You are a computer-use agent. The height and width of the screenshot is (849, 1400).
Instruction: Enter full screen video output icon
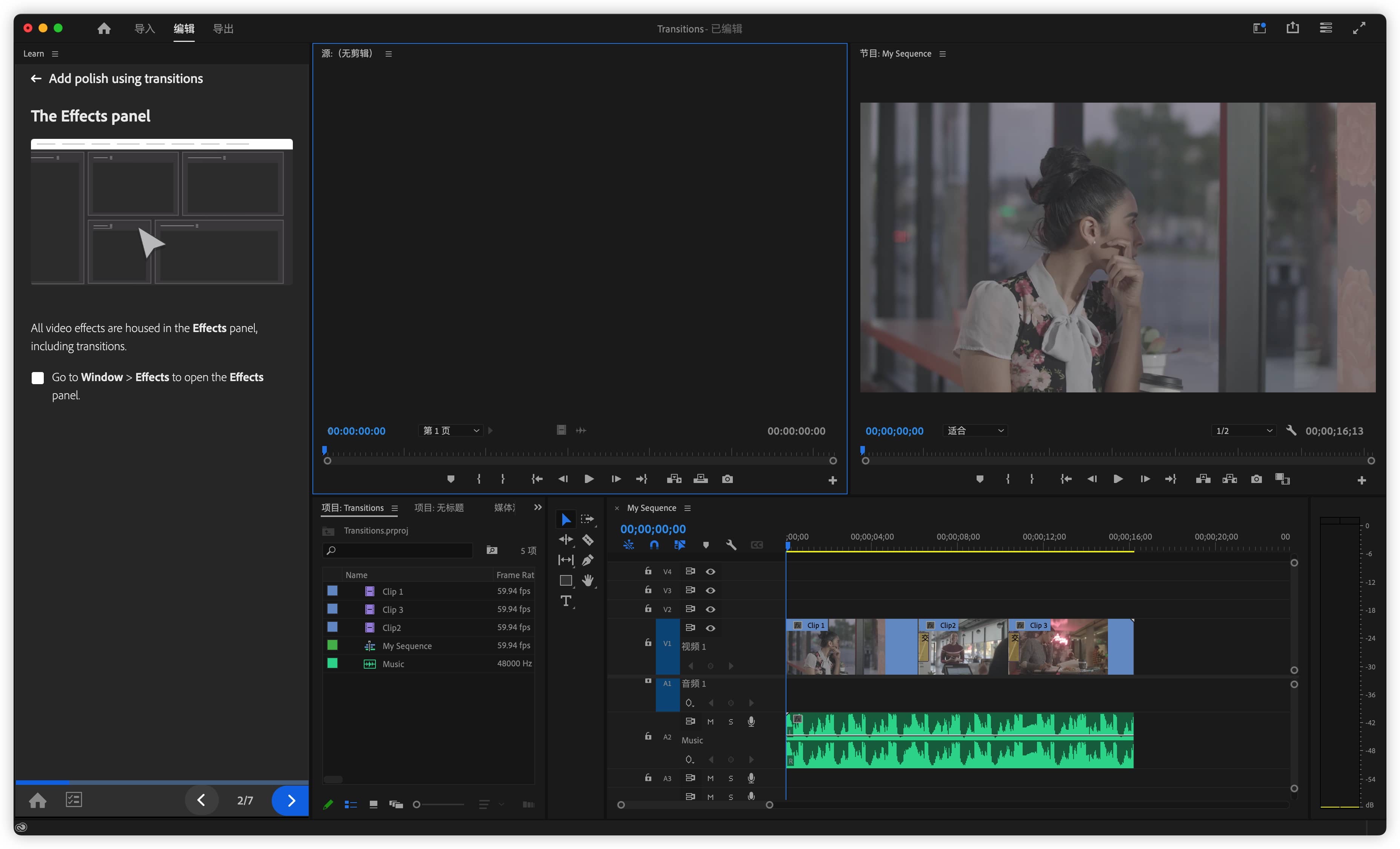[x=1359, y=28]
